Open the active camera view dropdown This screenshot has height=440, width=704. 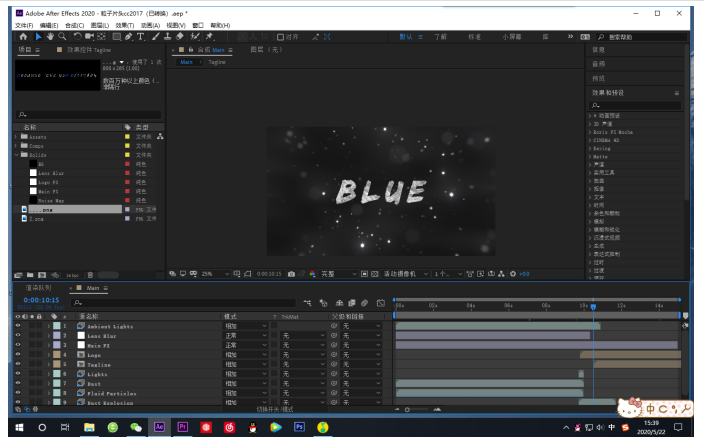pyautogui.click(x=405, y=274)
